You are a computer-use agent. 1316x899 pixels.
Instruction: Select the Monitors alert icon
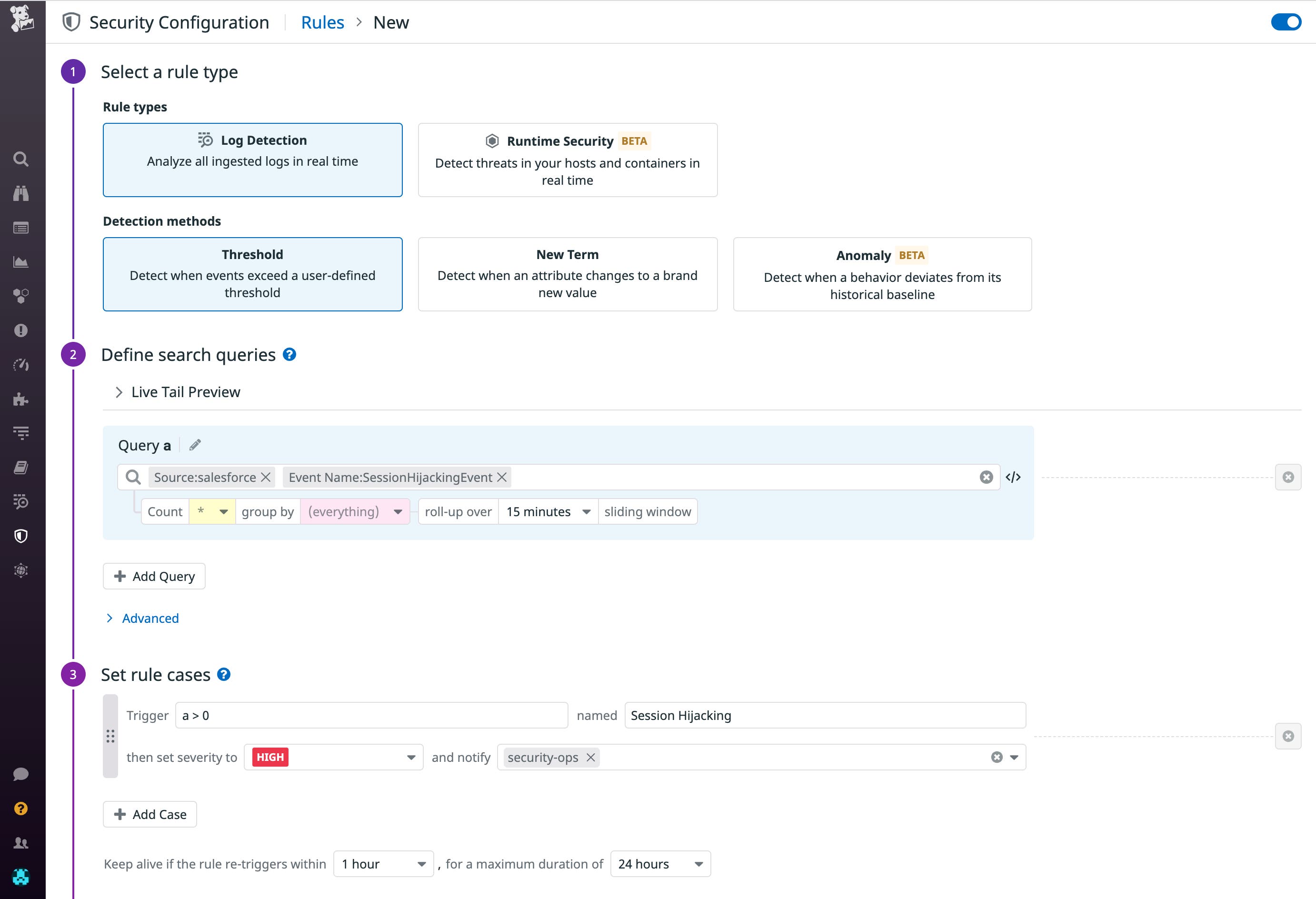pos(21,330)
